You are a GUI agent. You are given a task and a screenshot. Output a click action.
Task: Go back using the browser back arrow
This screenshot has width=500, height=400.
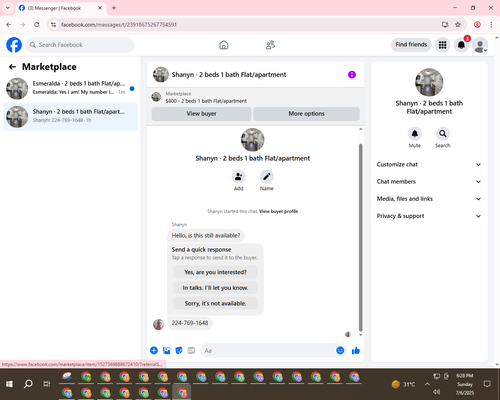pyautogui.click(x=9, y=25)
